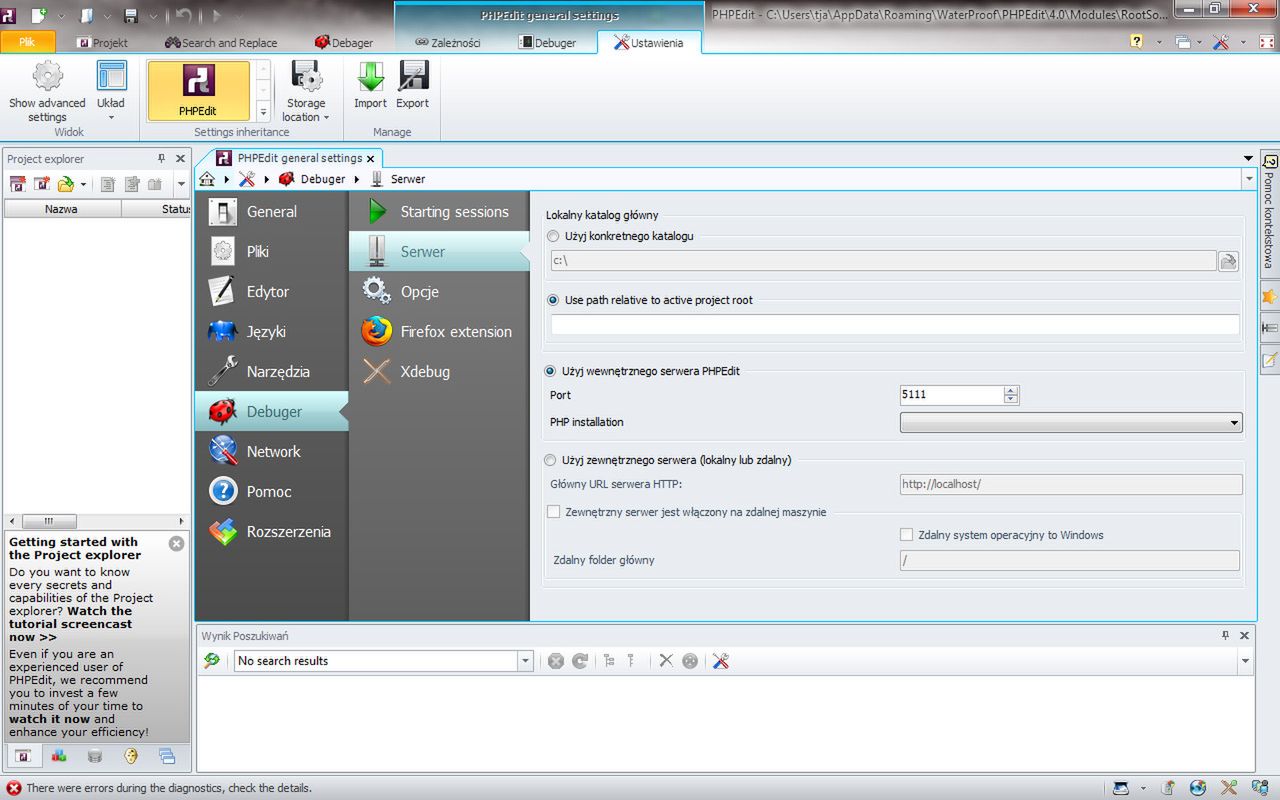The image size is (1280, 800).
Task: Select the Firefox extension subsection
Action: point(439,332)
